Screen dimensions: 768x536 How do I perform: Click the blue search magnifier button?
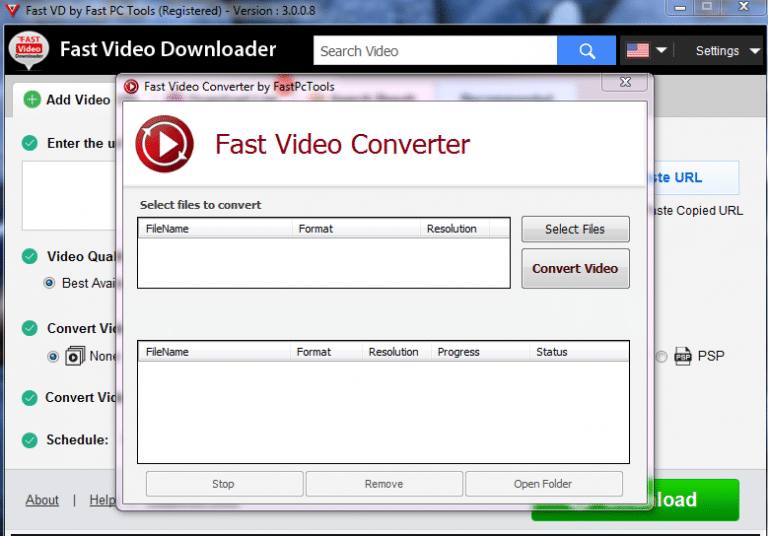point(586,50)
